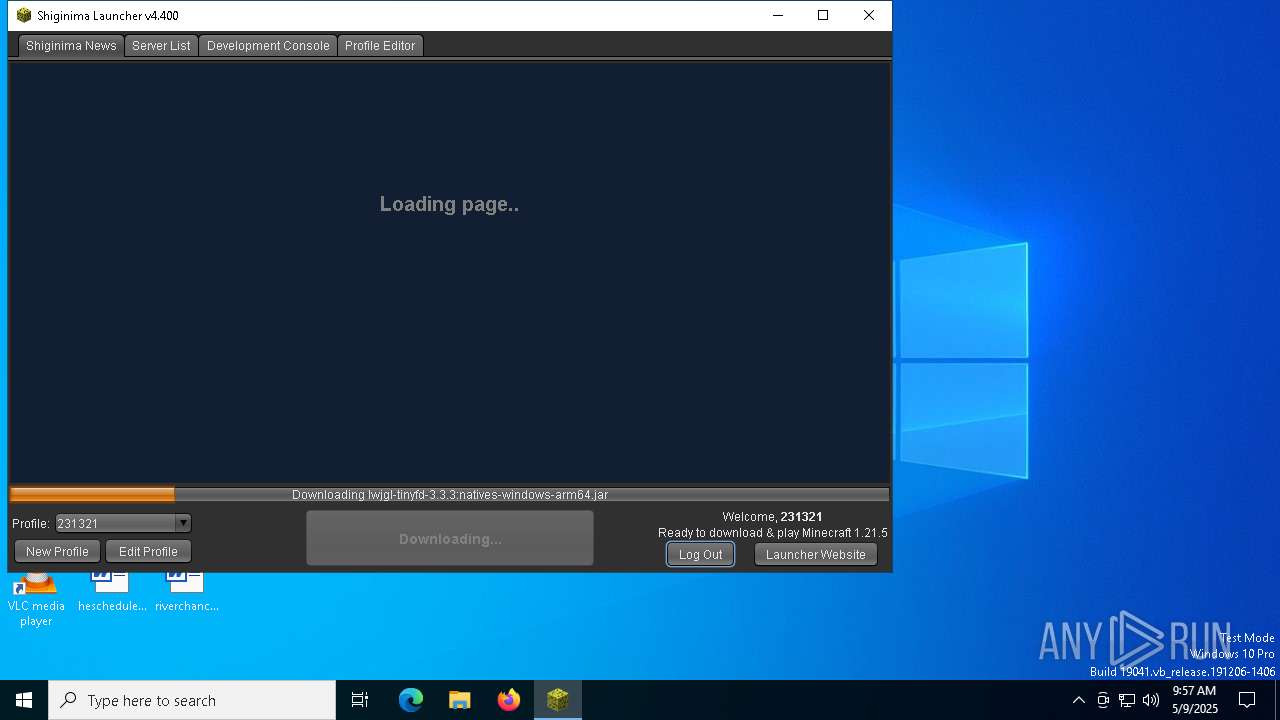This screenshot has width=1280, height=720.
Task: Select the riverchanc Word document on desktop
Action: (x=186, y=592)
